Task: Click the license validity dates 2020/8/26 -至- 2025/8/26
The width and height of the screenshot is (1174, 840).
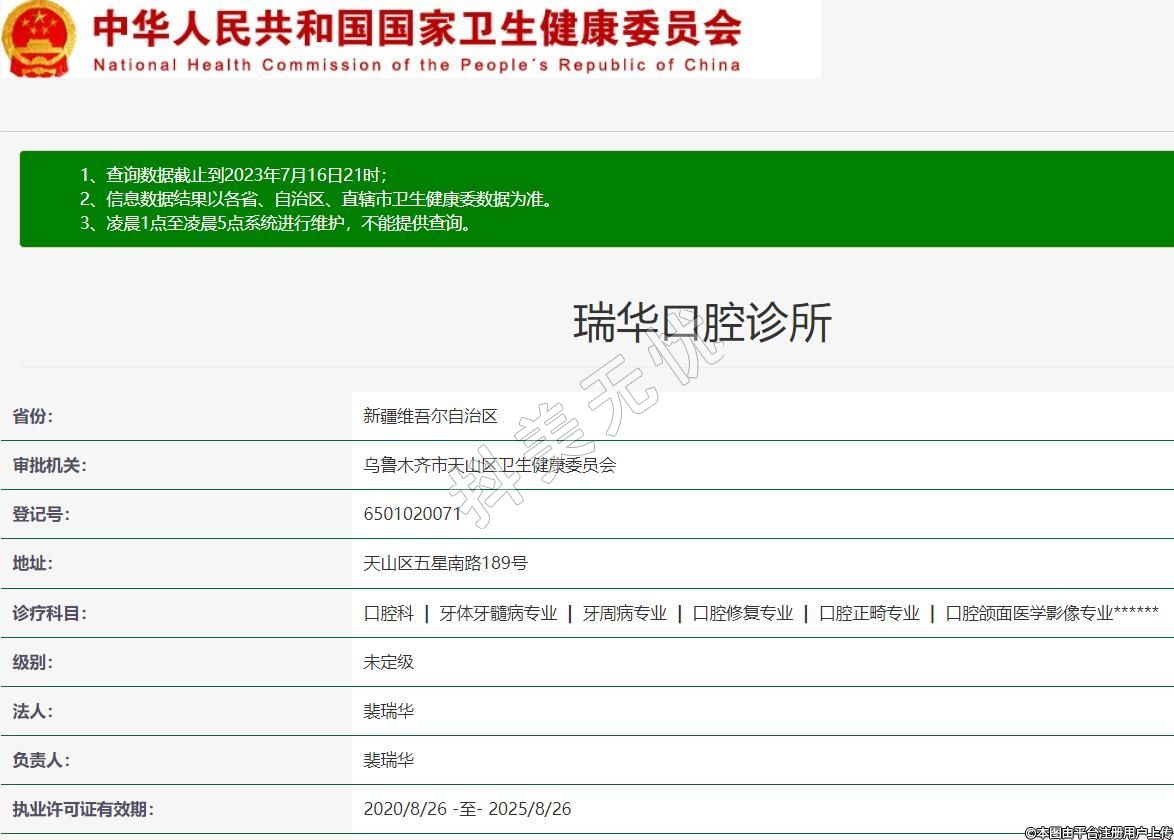Action: pyautogui.click(x=467, y=809)
